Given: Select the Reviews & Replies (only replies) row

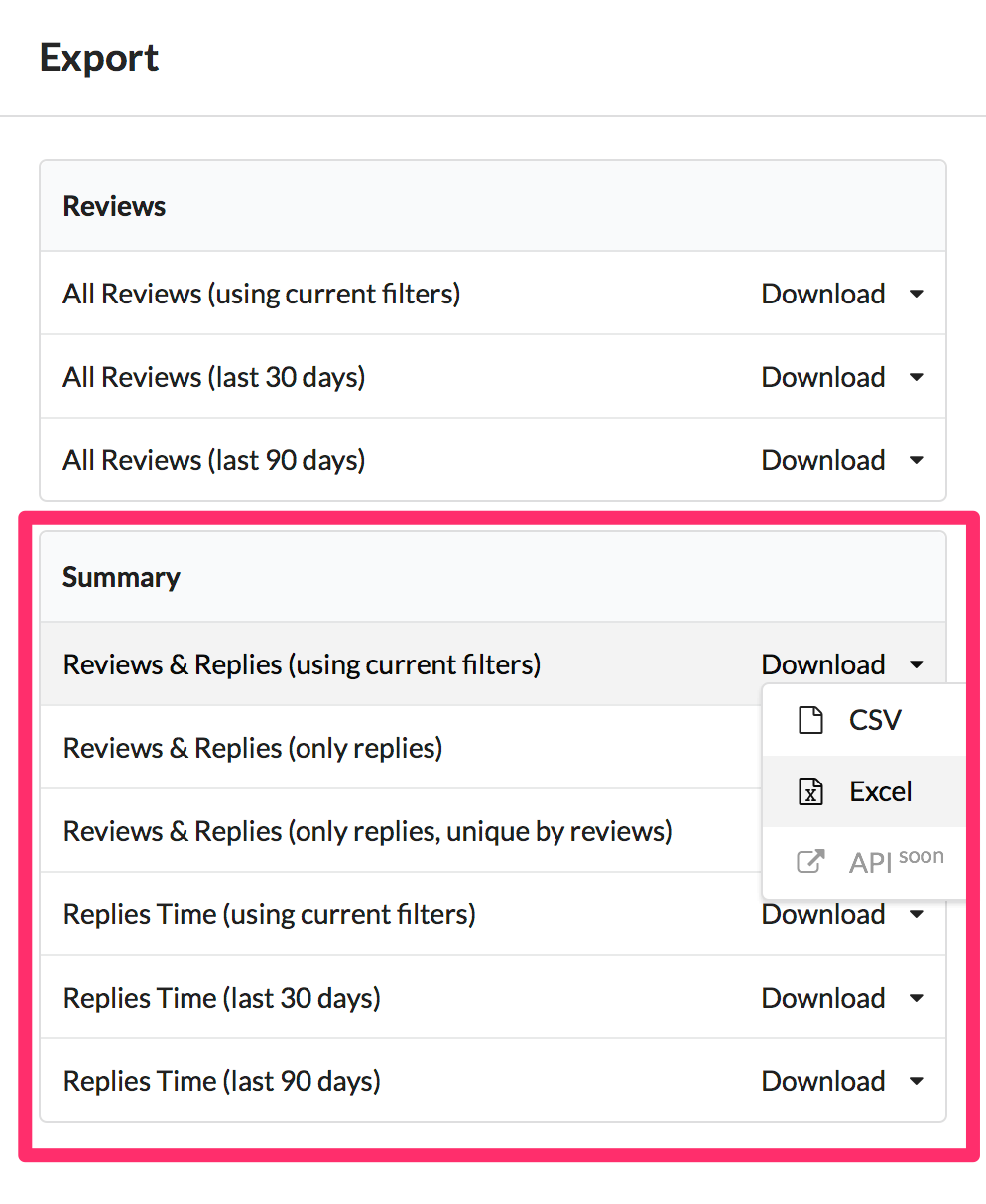Looking at the screenshot, I should (253, 748).
